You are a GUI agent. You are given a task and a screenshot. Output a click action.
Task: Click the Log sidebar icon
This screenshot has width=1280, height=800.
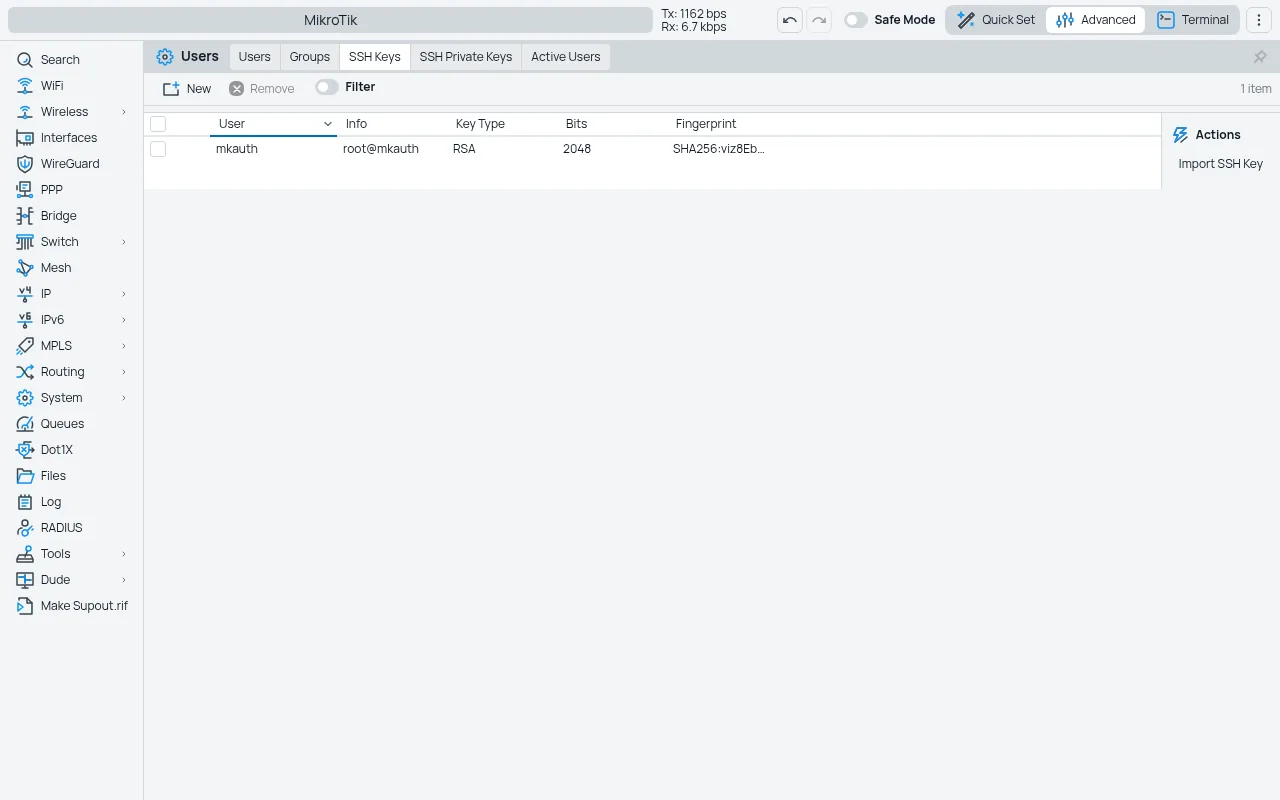pos(25,502)
